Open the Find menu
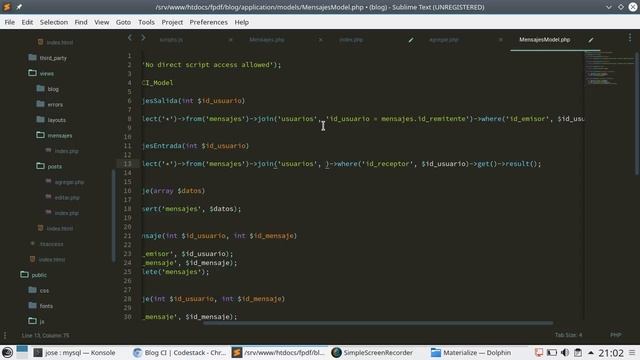The image size is (640, 360). 81,22
